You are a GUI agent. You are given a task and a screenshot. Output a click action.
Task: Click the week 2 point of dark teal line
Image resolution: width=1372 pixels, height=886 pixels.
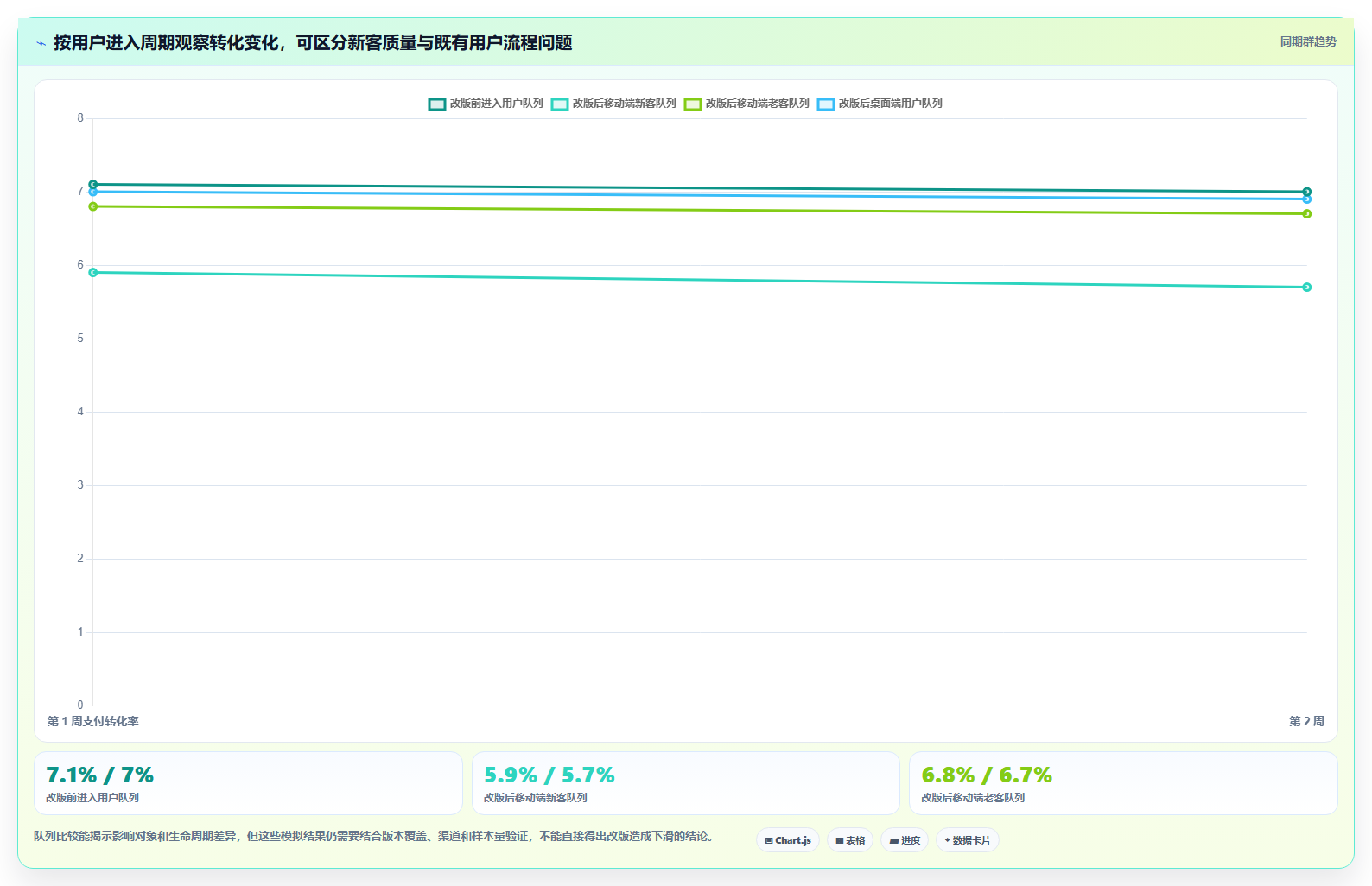(x=1307, y=192)
